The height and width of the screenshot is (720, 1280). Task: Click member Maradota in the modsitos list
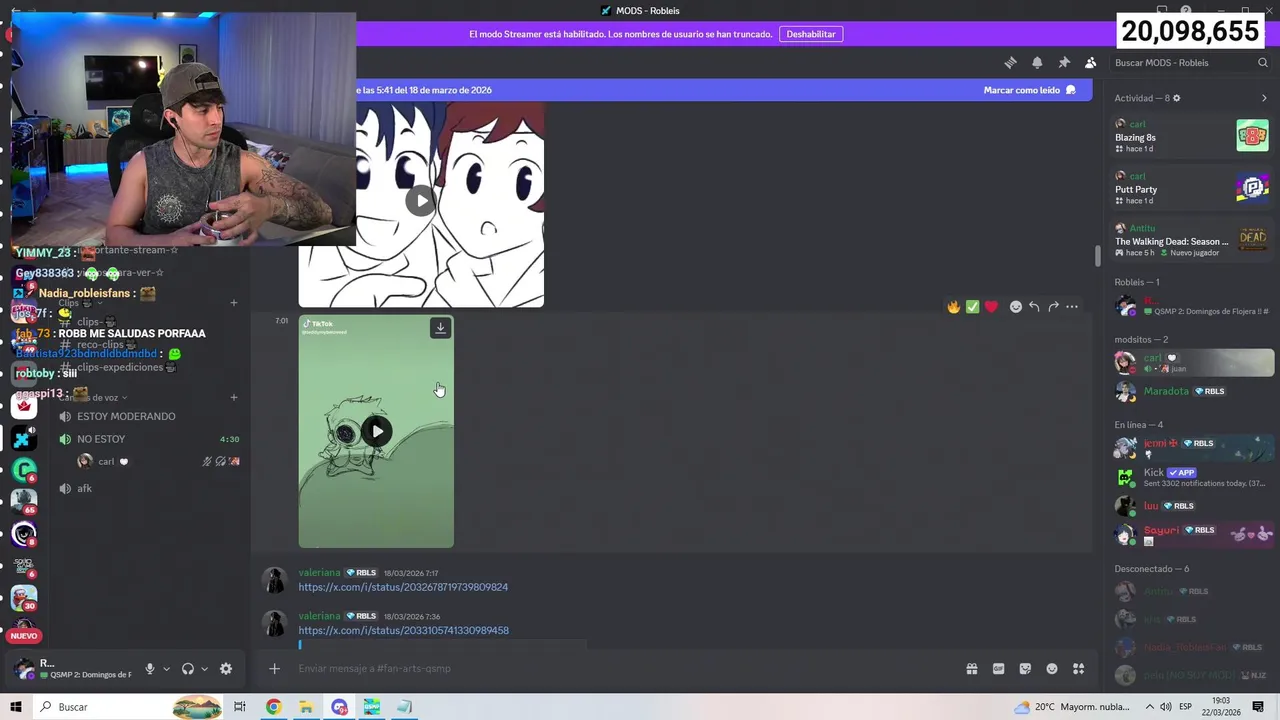(1192, 391)
